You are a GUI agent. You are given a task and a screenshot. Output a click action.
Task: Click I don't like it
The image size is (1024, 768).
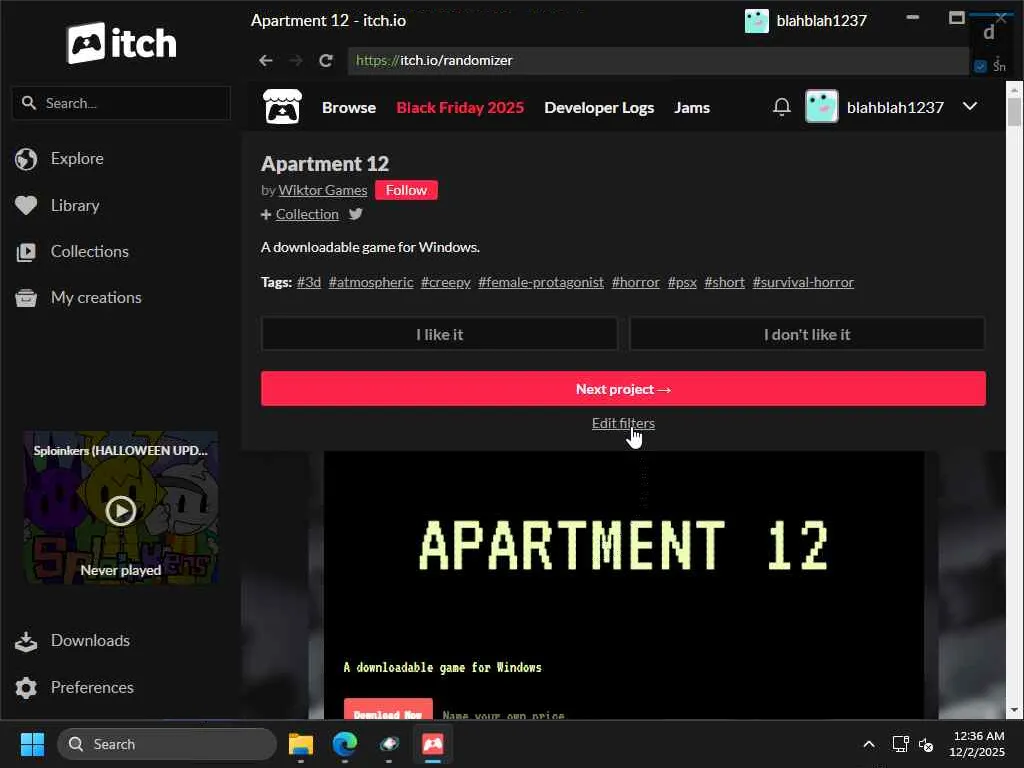807,334
